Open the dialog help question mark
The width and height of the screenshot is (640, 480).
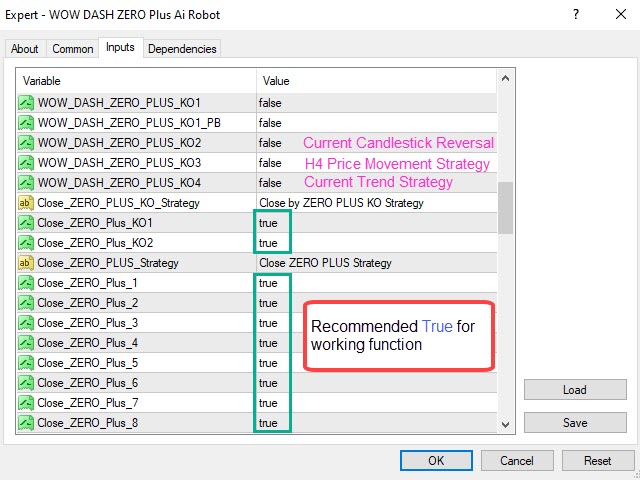click(576, 15)
